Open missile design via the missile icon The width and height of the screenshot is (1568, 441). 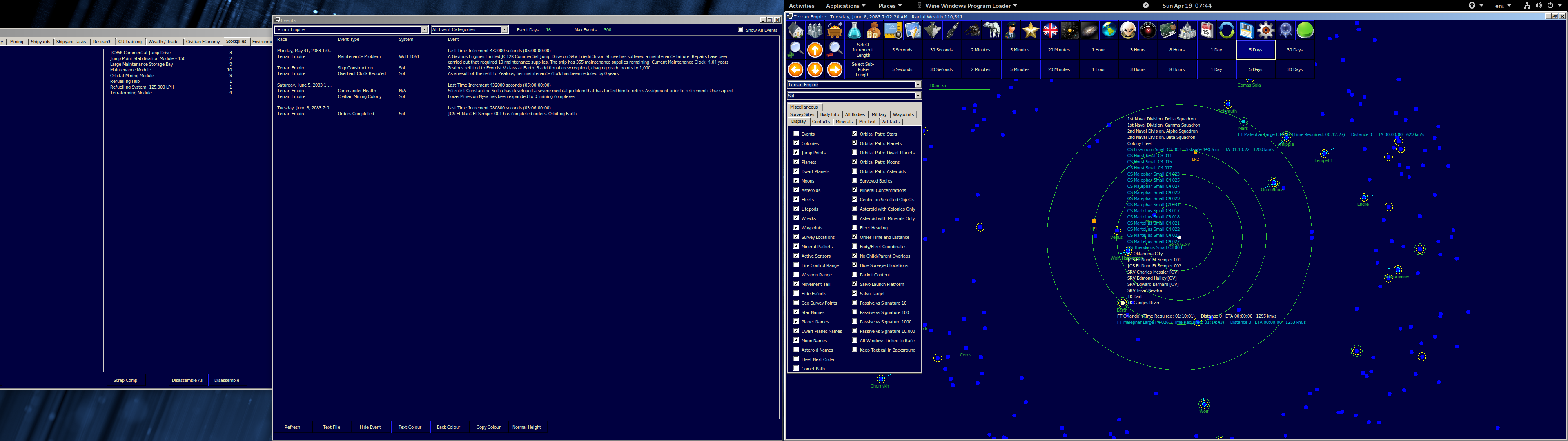[953, 31]
